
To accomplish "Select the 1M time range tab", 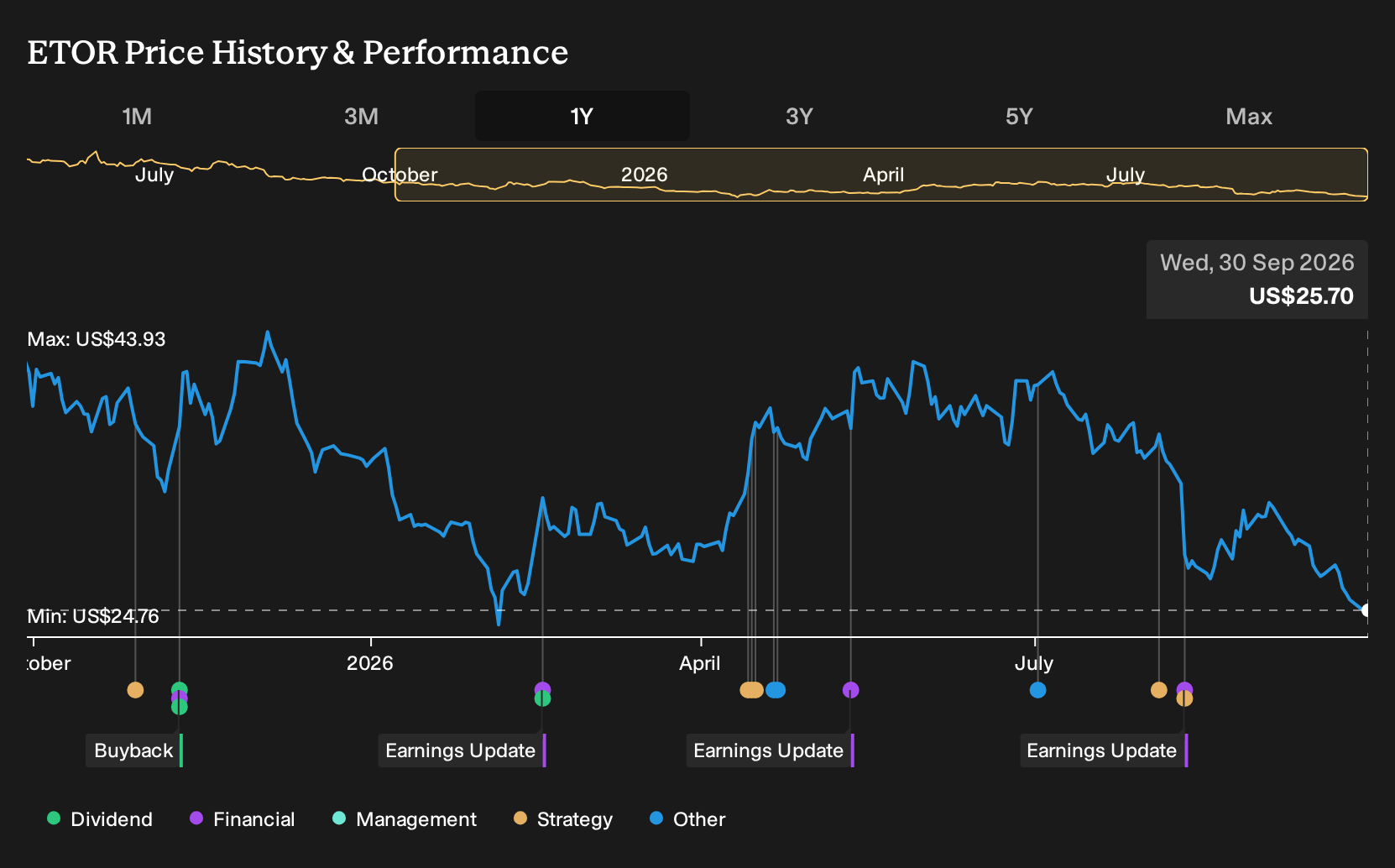I will click(137, 116).
